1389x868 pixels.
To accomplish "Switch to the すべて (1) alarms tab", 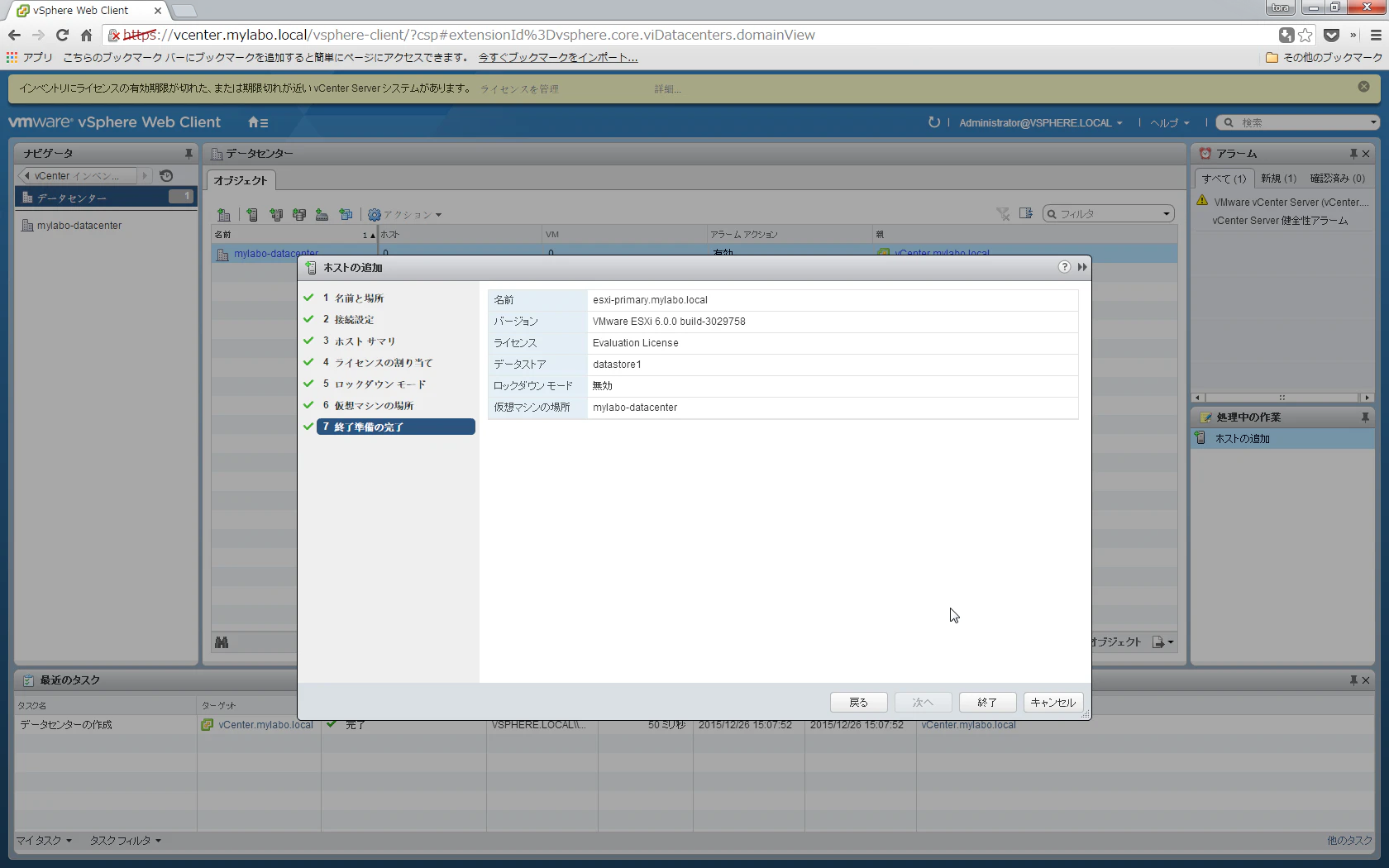I will pos(1224,179).
